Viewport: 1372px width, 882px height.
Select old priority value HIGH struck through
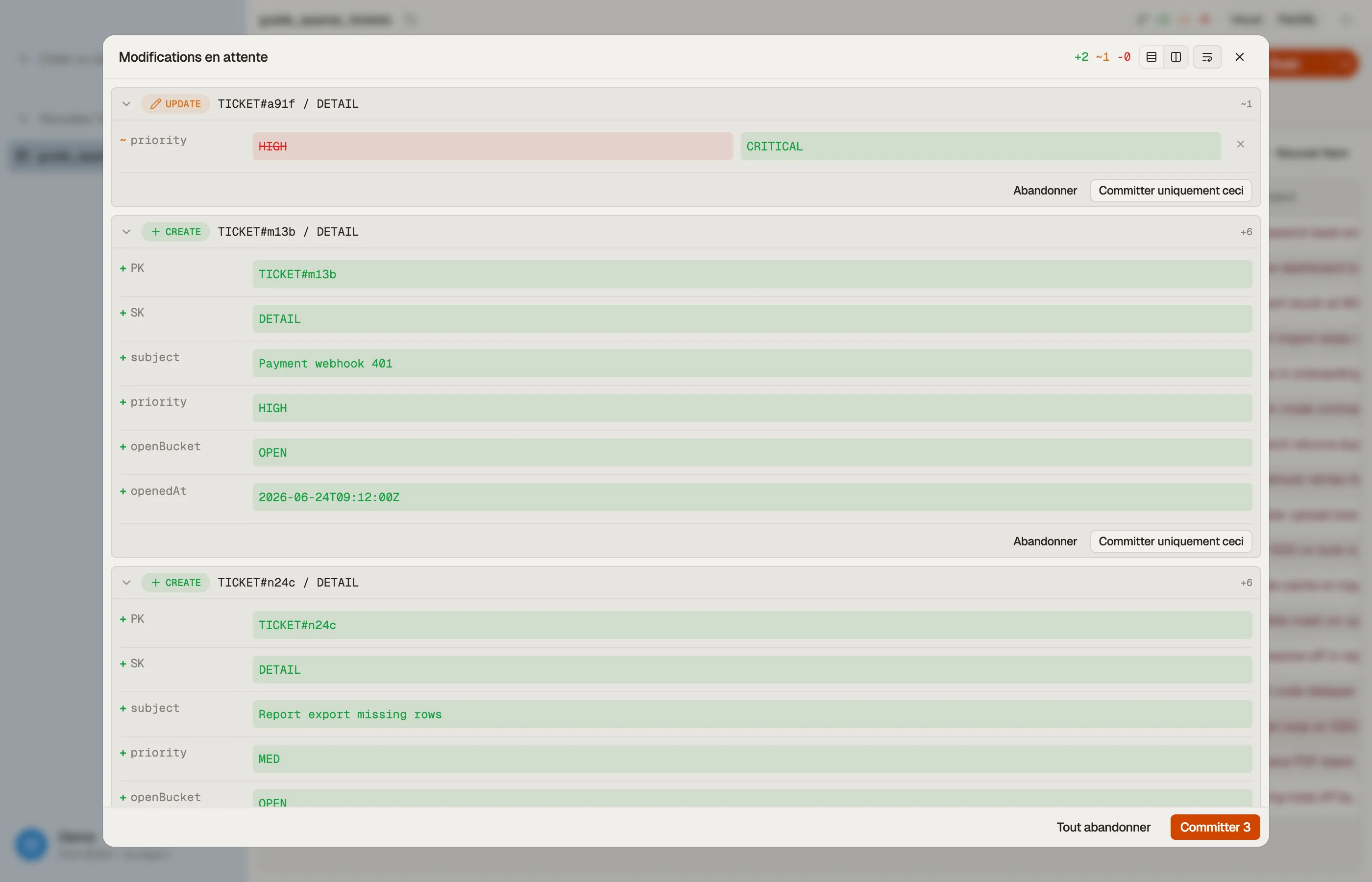click(492, 147)
